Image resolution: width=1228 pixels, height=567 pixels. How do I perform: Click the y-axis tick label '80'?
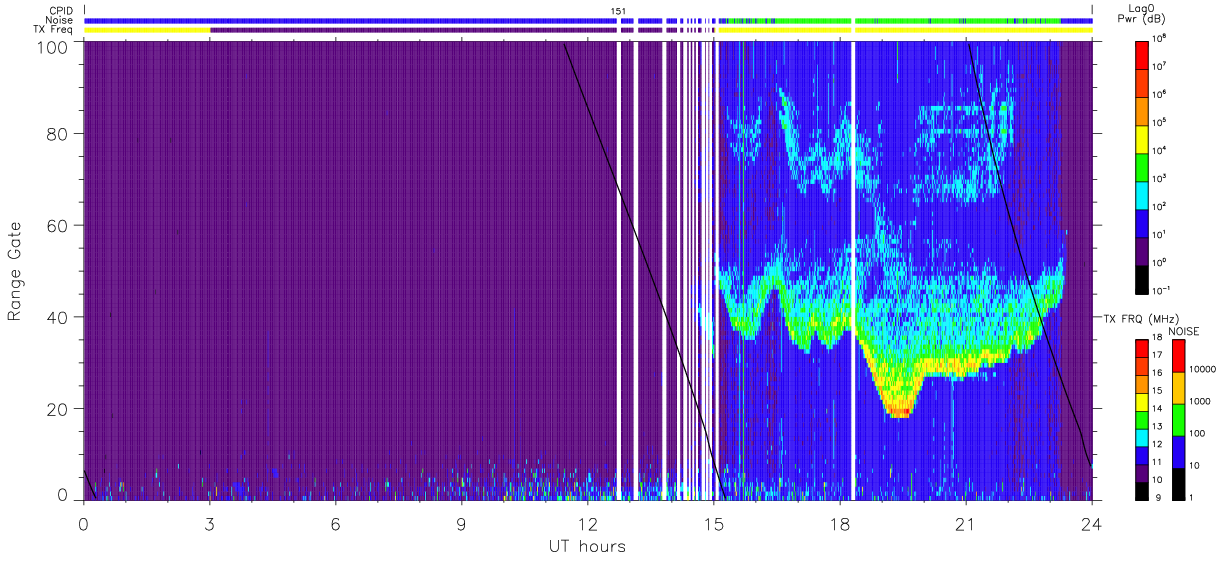coord(56,134)
